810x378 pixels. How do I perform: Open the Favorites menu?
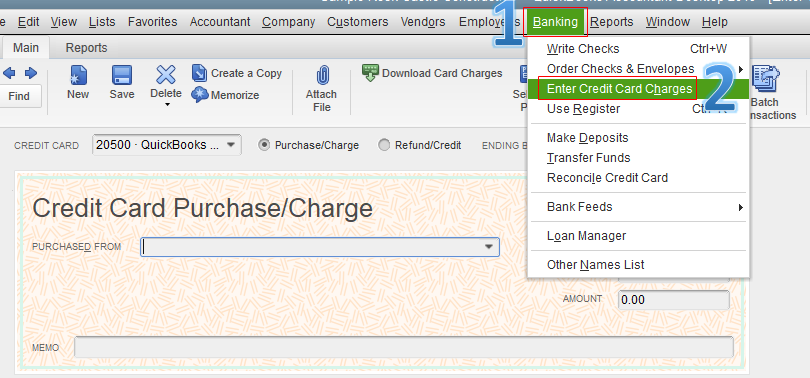click(152, 22)
